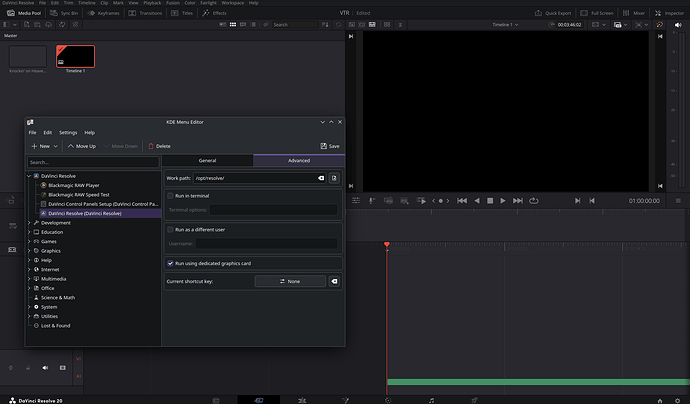Expand the Multimedia category
Viewport: 690px width, 404px height.
coord(29,279)
